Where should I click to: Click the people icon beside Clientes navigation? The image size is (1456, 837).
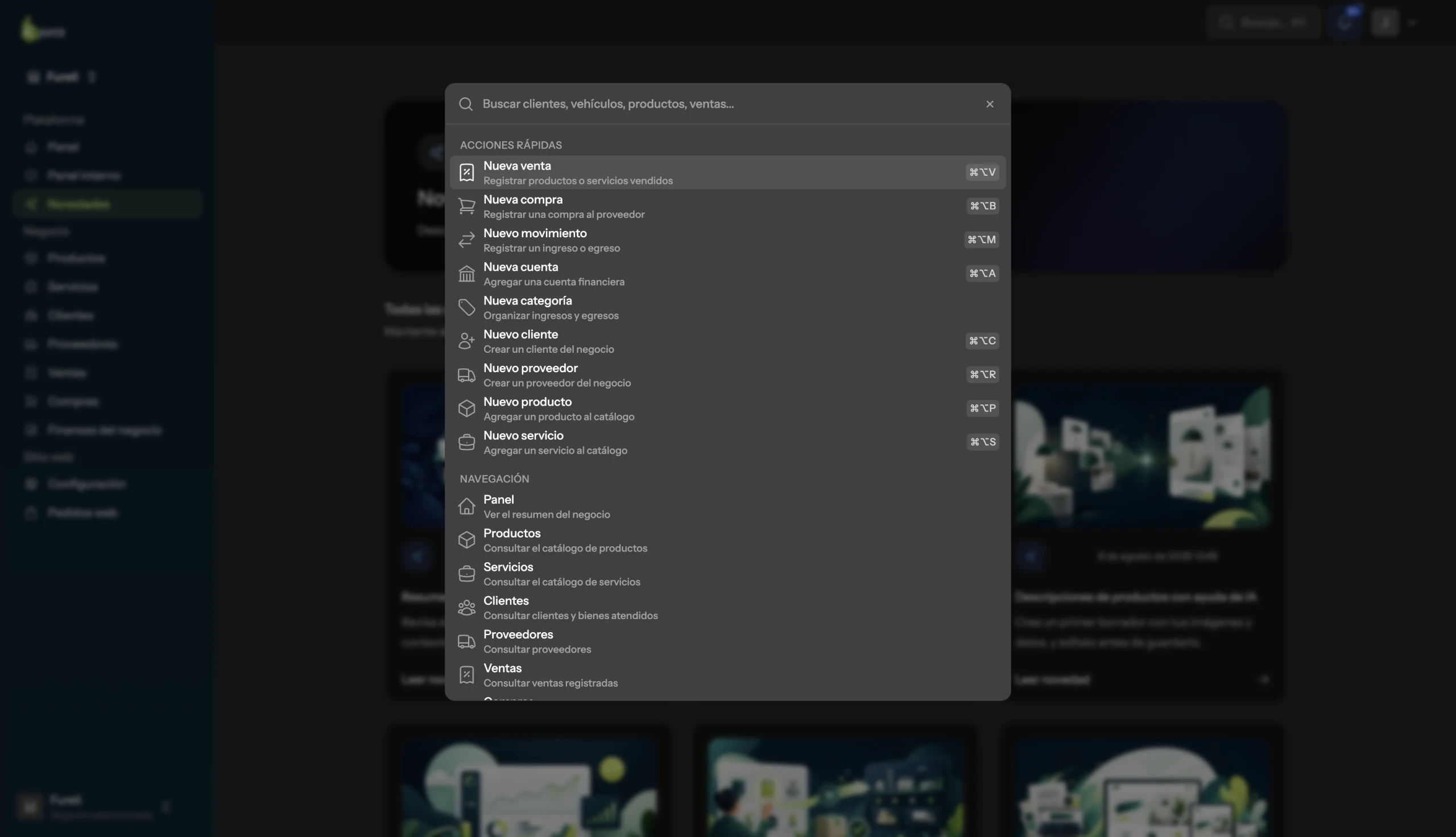(x=466, y=608)
